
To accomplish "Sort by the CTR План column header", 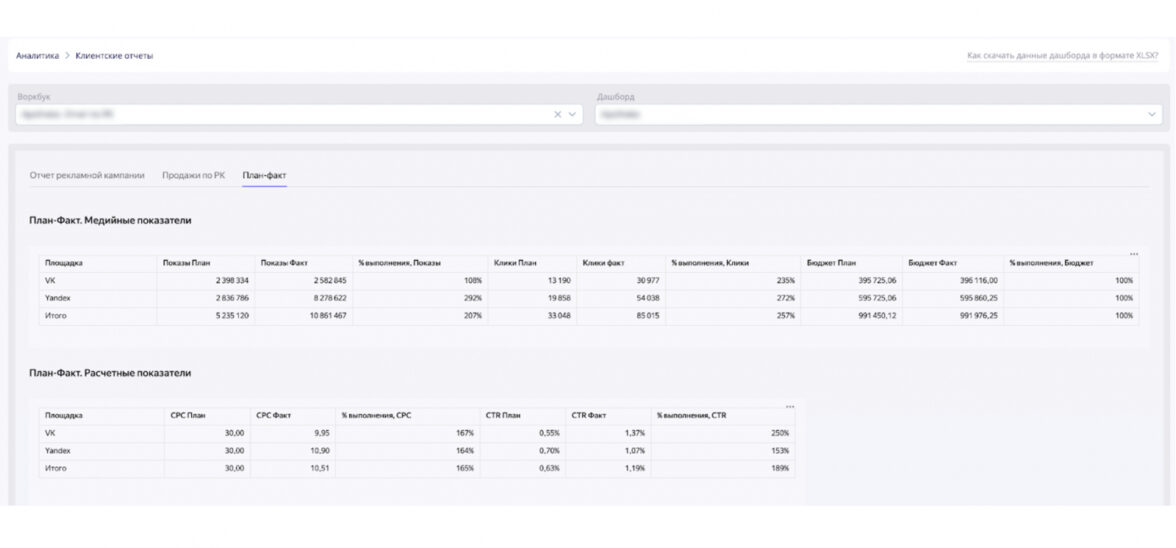I will pyautogui.click(x=503, y=415).
